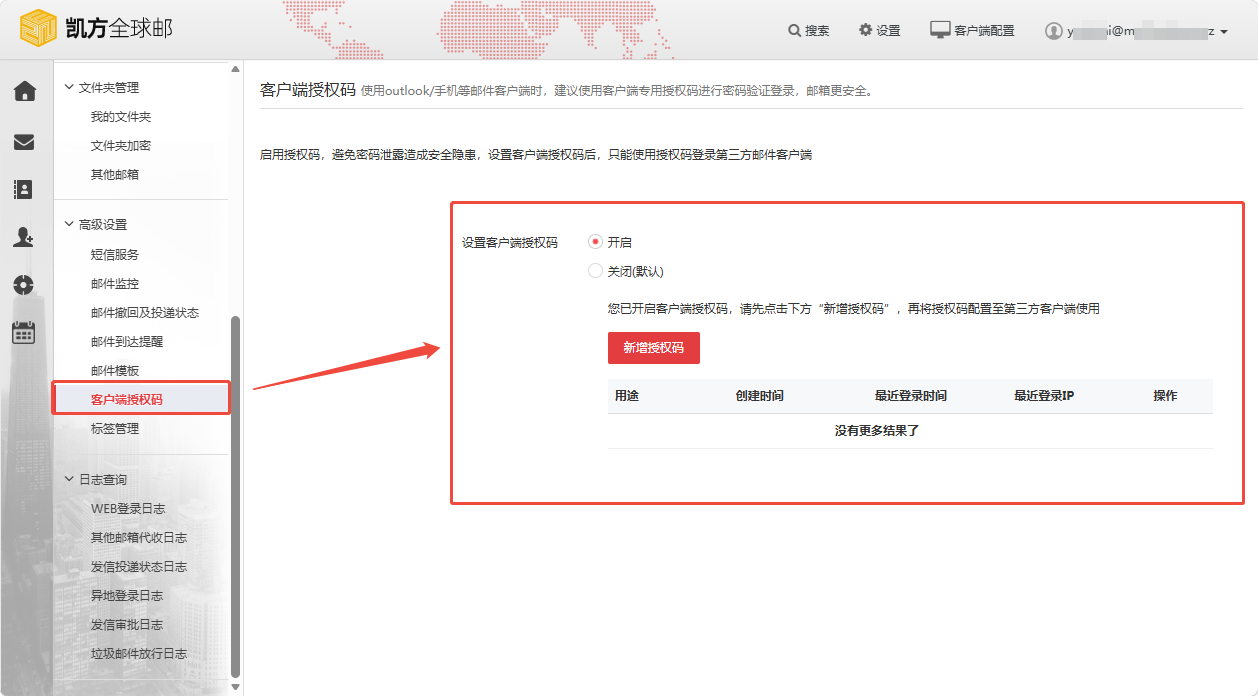This screenshot has height=696, width=1258.
Task: Select the 关闭(默认) radio button
Action: 595,271
